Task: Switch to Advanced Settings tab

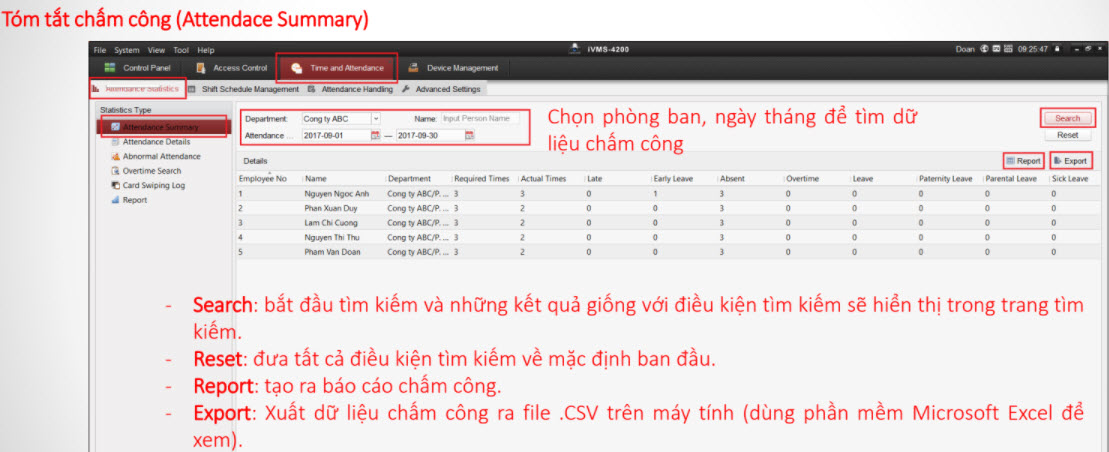Action: pyautogui.click(x=447, y=89)
